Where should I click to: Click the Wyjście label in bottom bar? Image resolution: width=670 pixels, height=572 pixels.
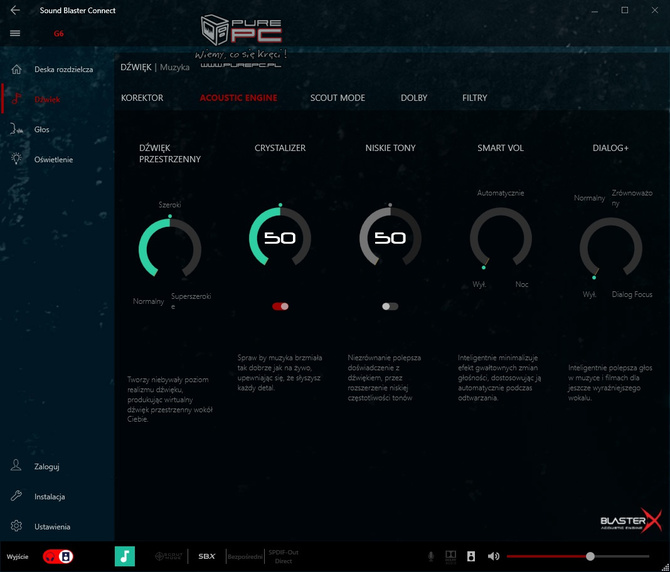click(18, 557)
